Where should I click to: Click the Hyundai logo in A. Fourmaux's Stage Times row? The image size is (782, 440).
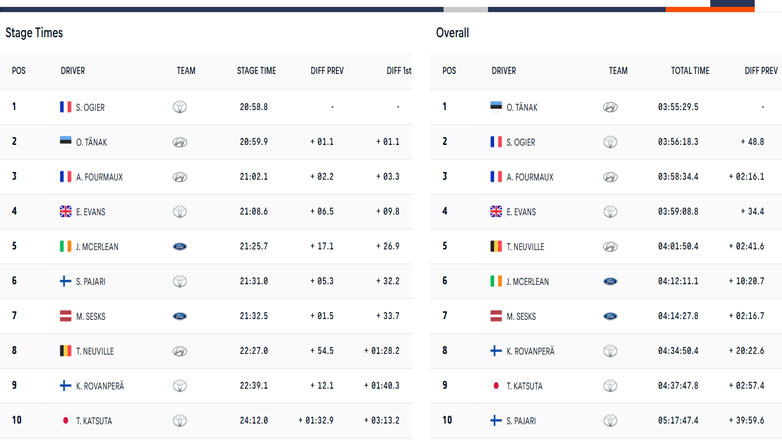(x=180, y=177)
